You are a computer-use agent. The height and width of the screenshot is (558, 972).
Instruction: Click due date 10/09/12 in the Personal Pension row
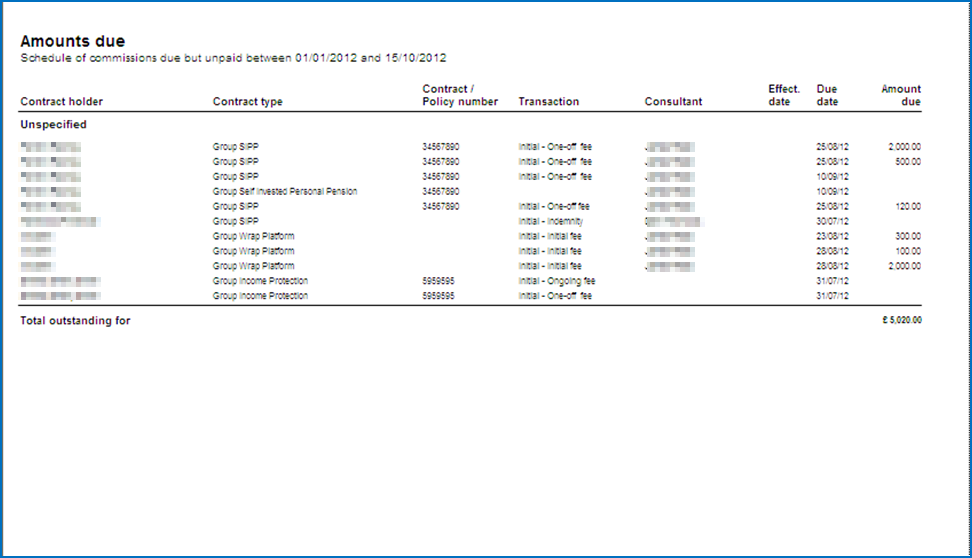click(x=833, y=192)
